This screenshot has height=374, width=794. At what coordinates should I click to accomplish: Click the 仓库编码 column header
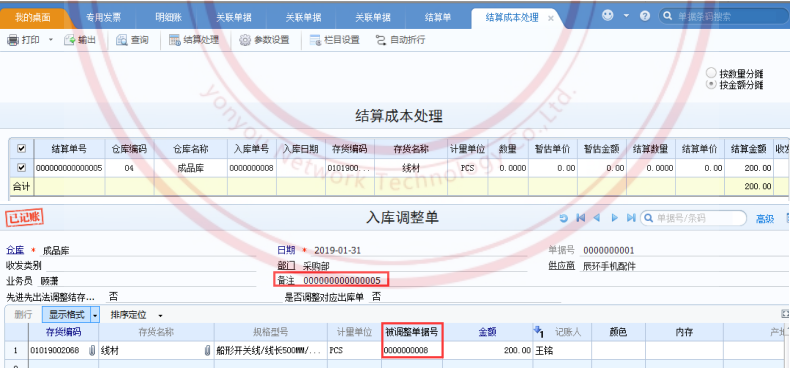[129, 149]
